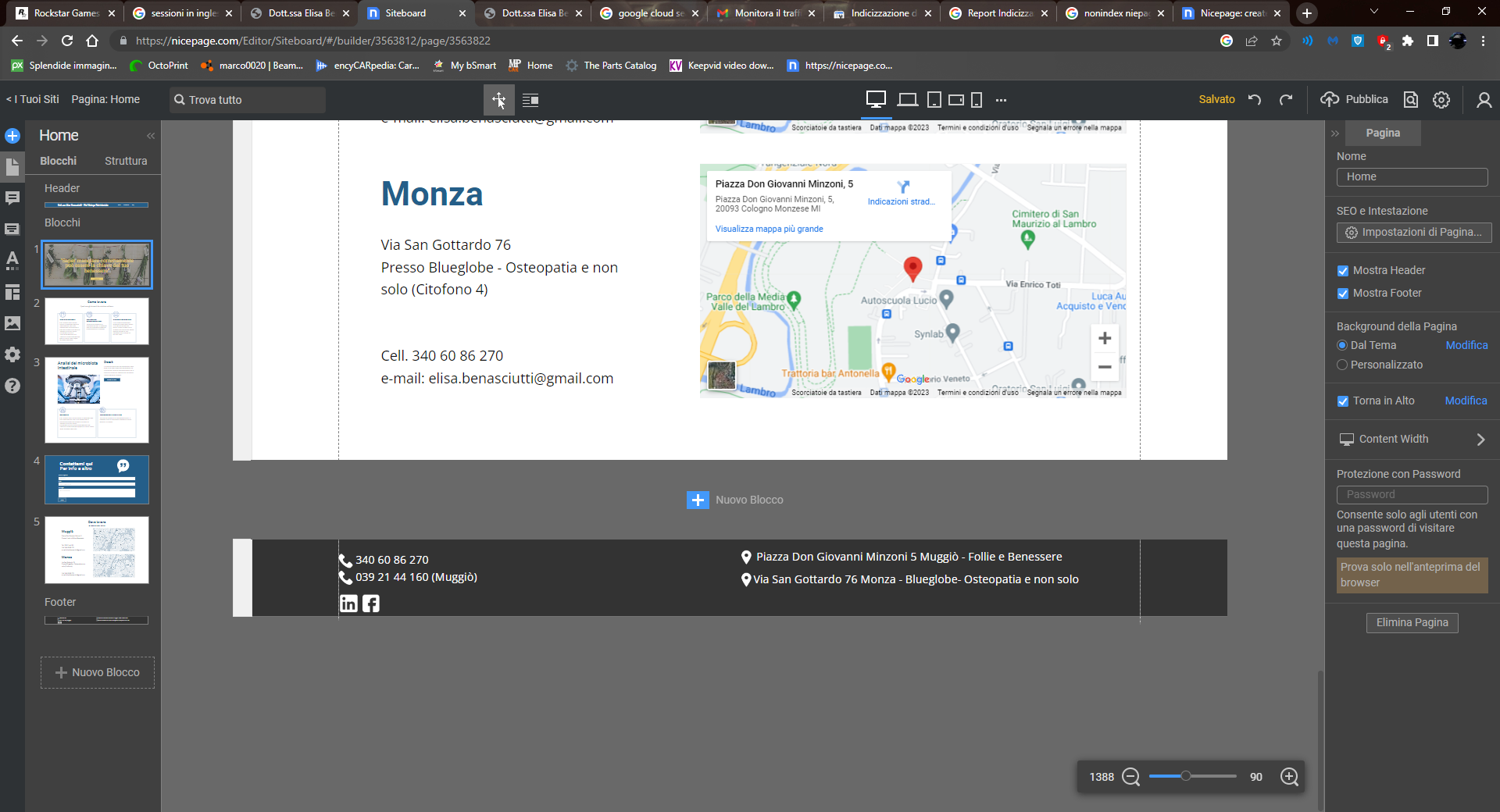Screen dimensions: 1500x812
Task: Click the blue add element plus icon
Action: (12, 136)
